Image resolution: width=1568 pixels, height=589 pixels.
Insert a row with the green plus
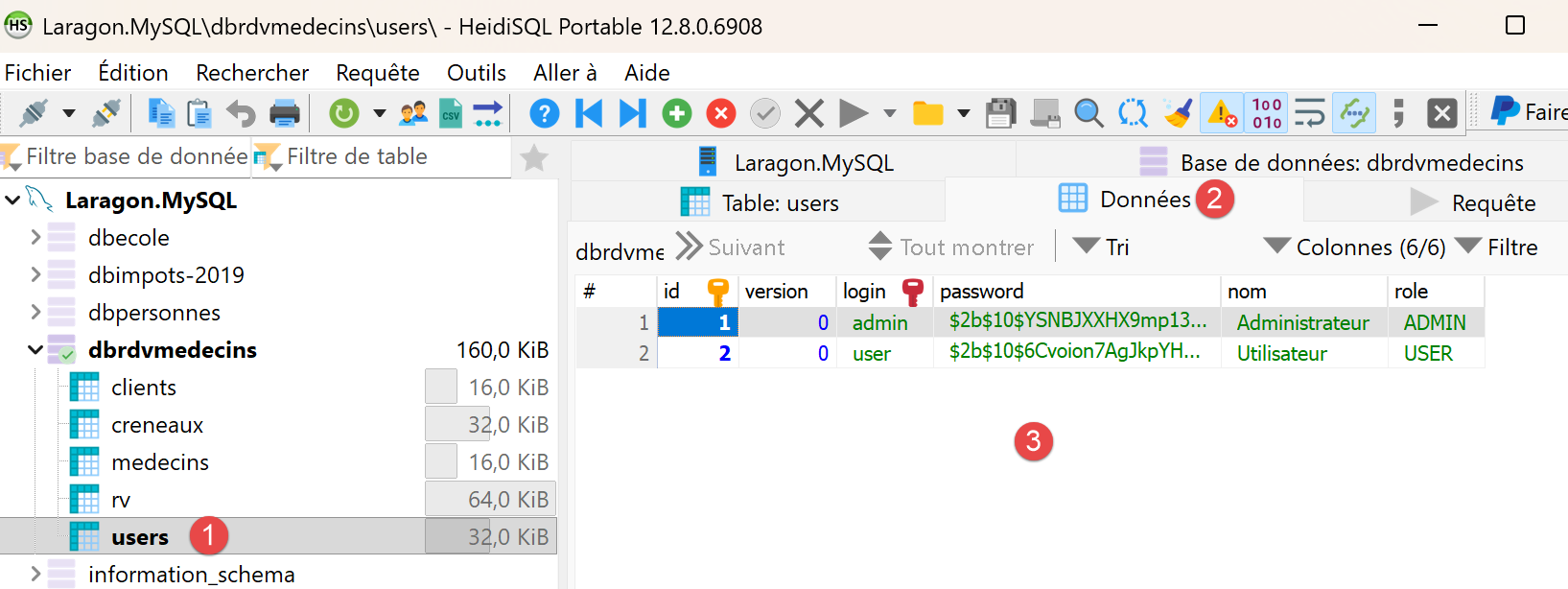coord(677,113)
